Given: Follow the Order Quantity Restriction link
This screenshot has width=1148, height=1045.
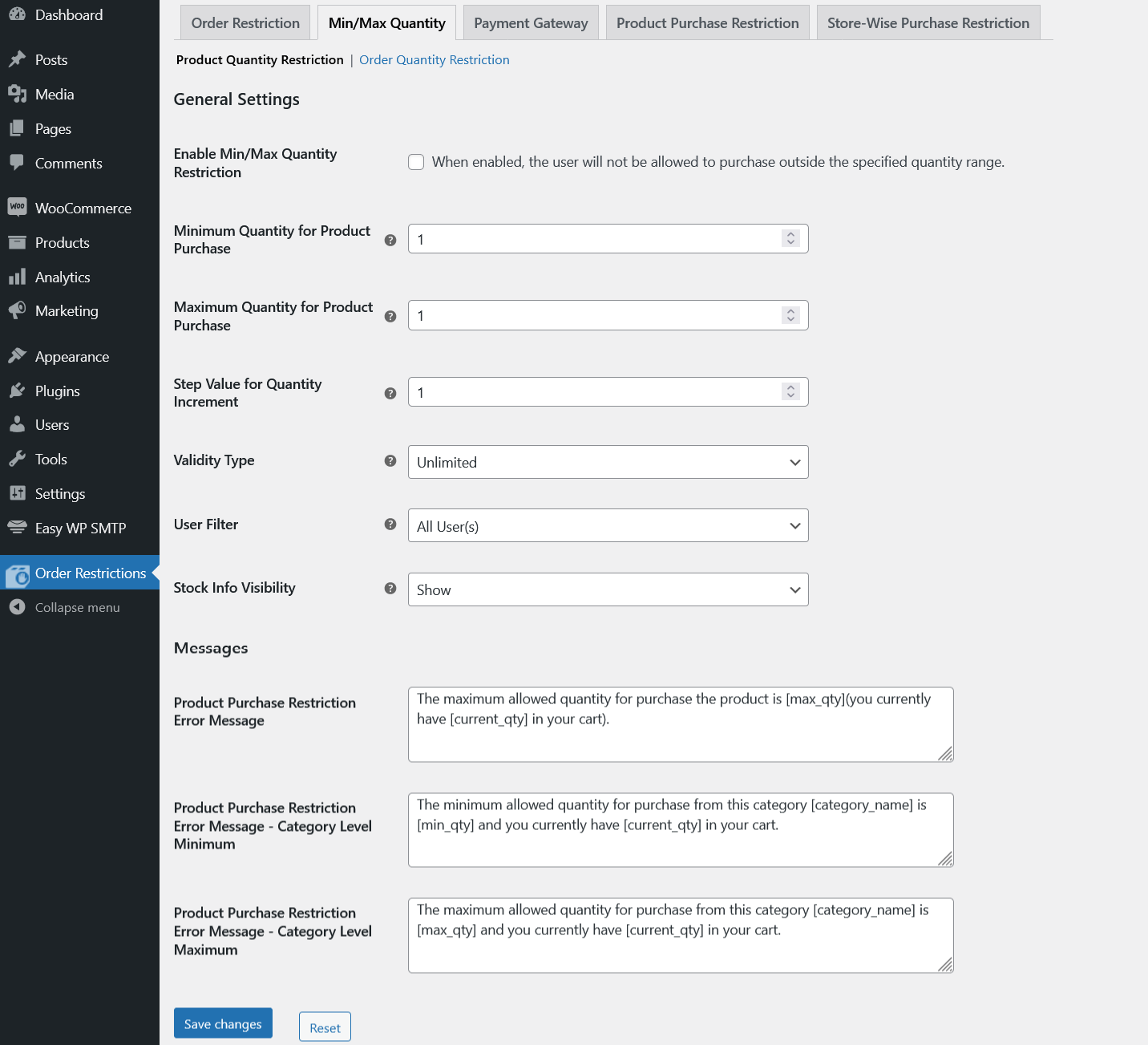Looking at the screenshot, I should pos(434,59).
